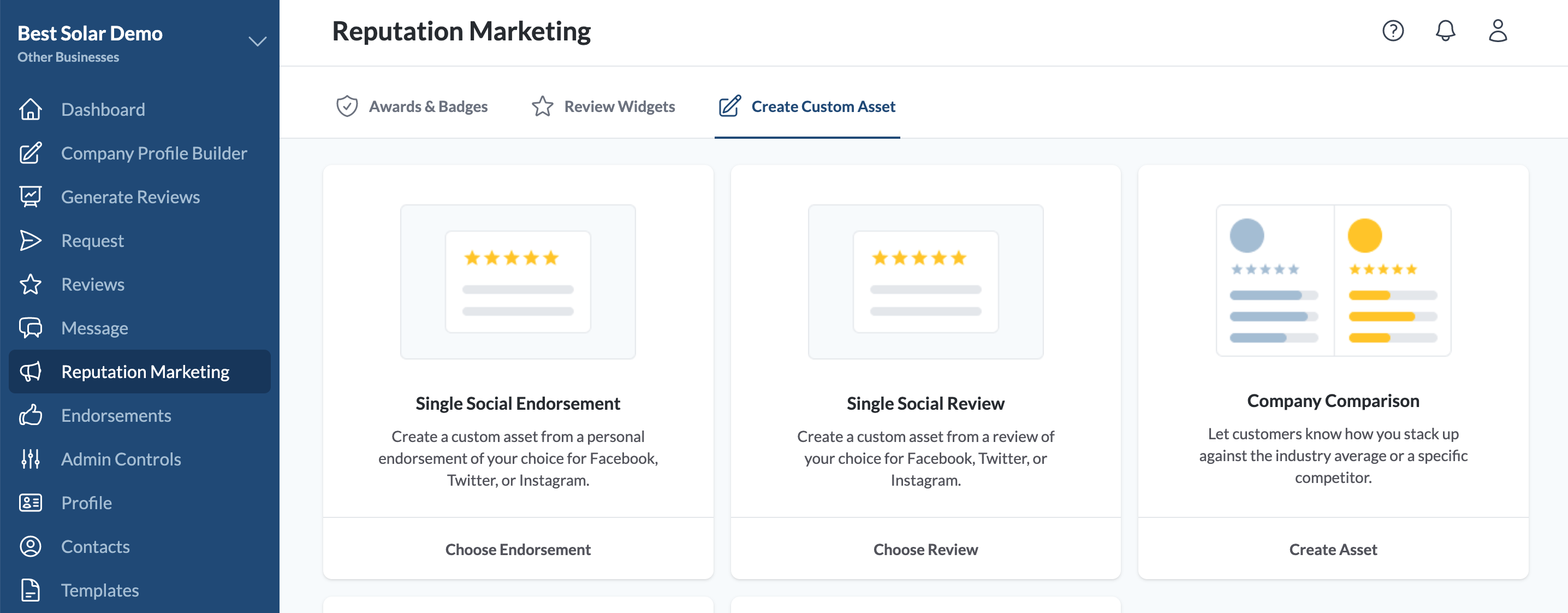The image size is (1568, 613).
Task: Click Create Asset under Company Comparison
Action: point(1333,549)
